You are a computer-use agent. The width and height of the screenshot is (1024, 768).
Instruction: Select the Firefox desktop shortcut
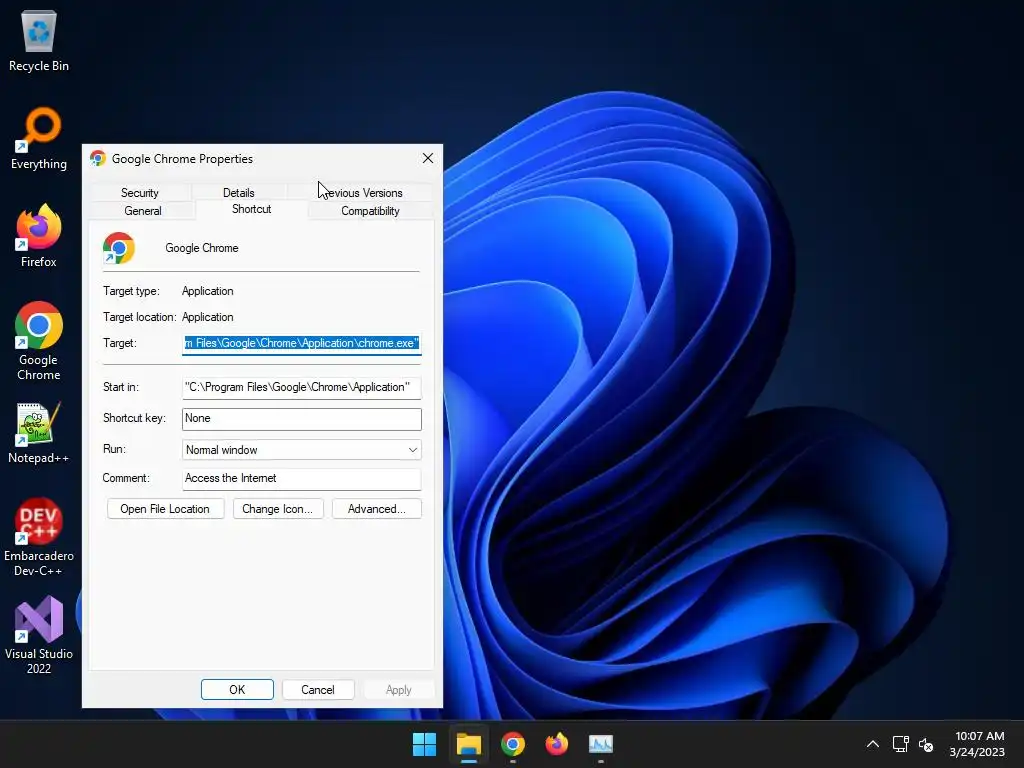pyautogui.click(x=39, y=236)
